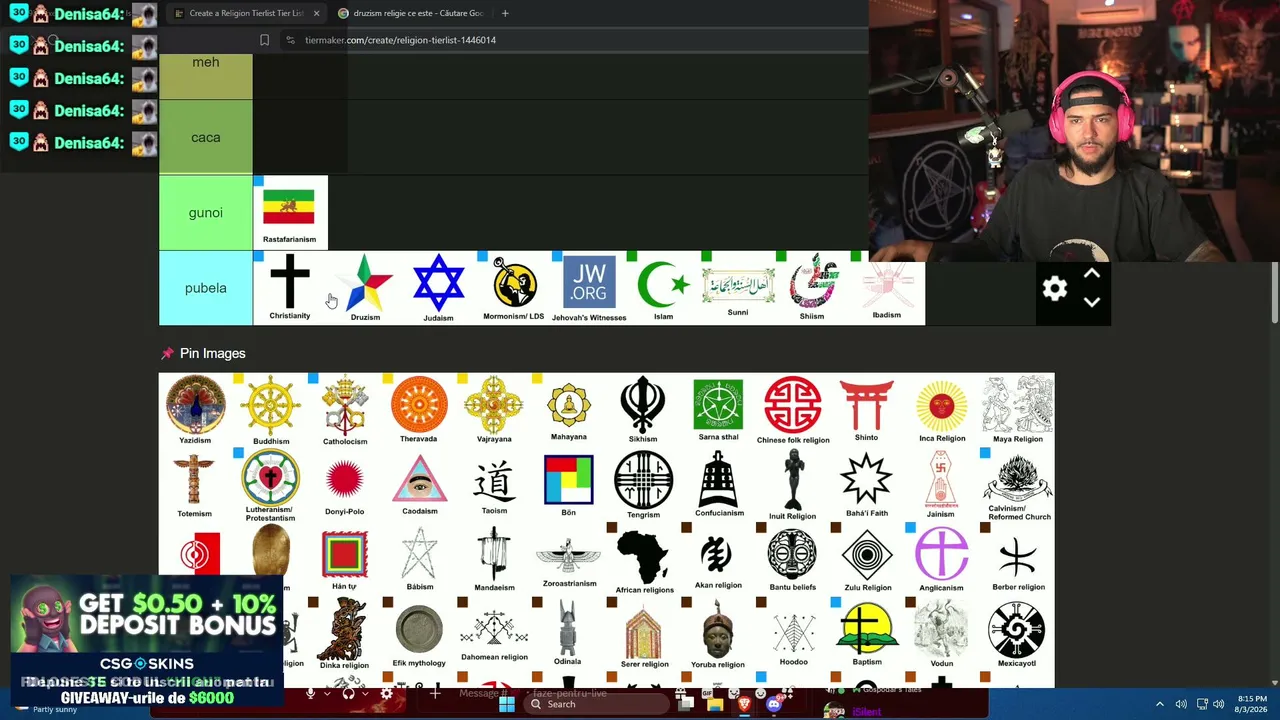Viewport: 1280px width, 720px height.
Task: Select the African religions tile
Action: click(644, 560)
